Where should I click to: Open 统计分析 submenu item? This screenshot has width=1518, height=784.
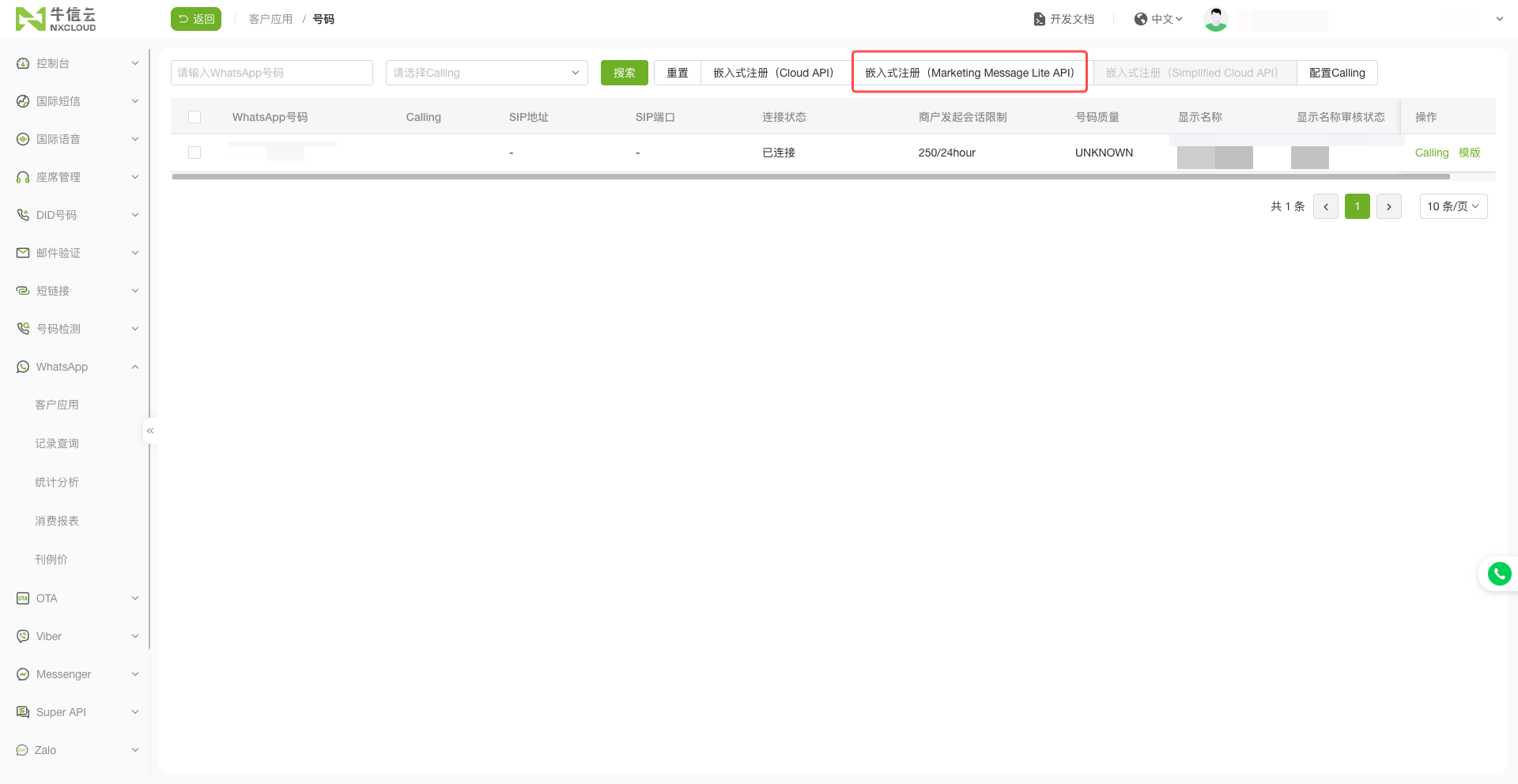coord(57,482)
